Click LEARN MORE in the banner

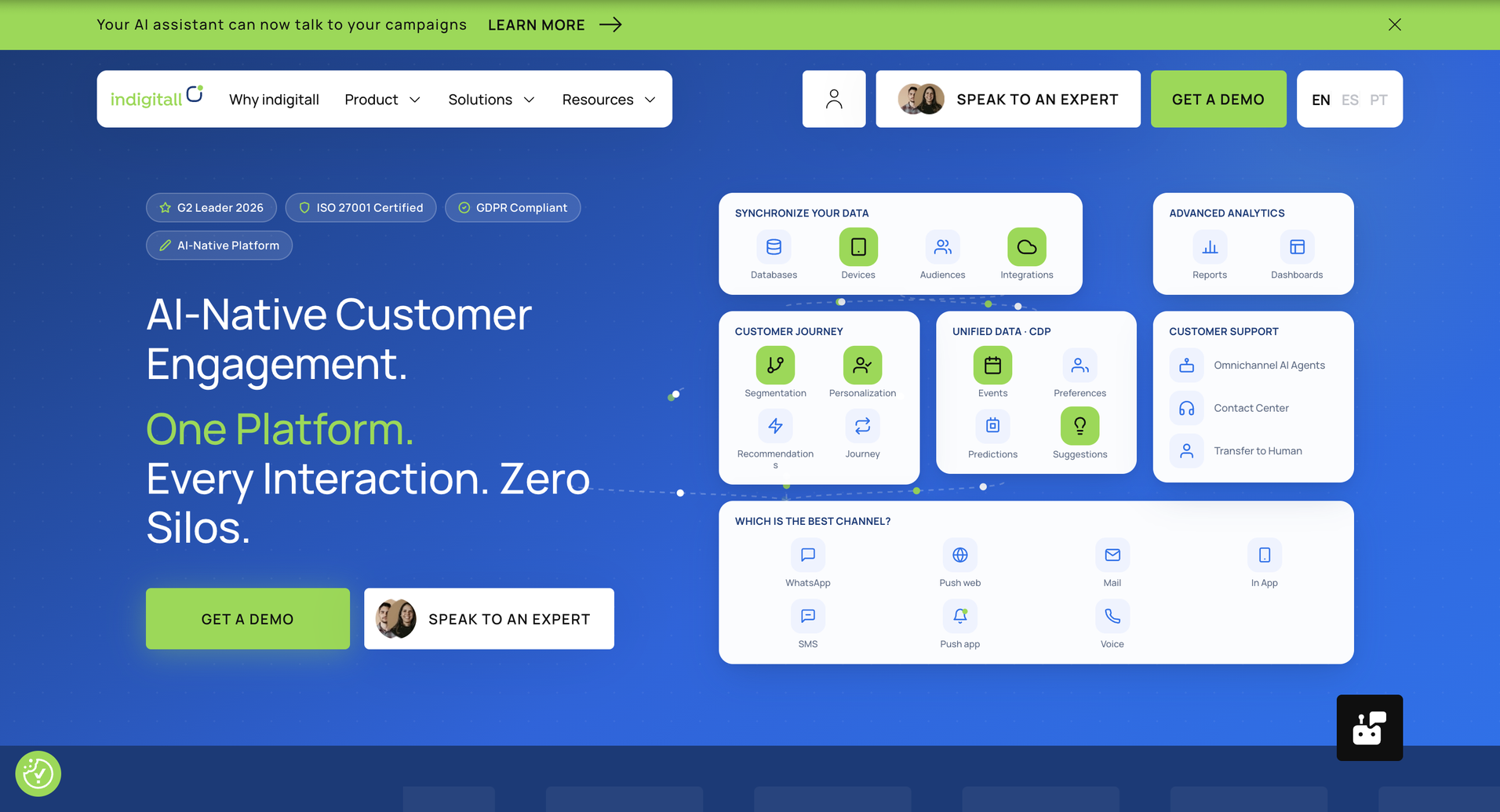point(555,24)
